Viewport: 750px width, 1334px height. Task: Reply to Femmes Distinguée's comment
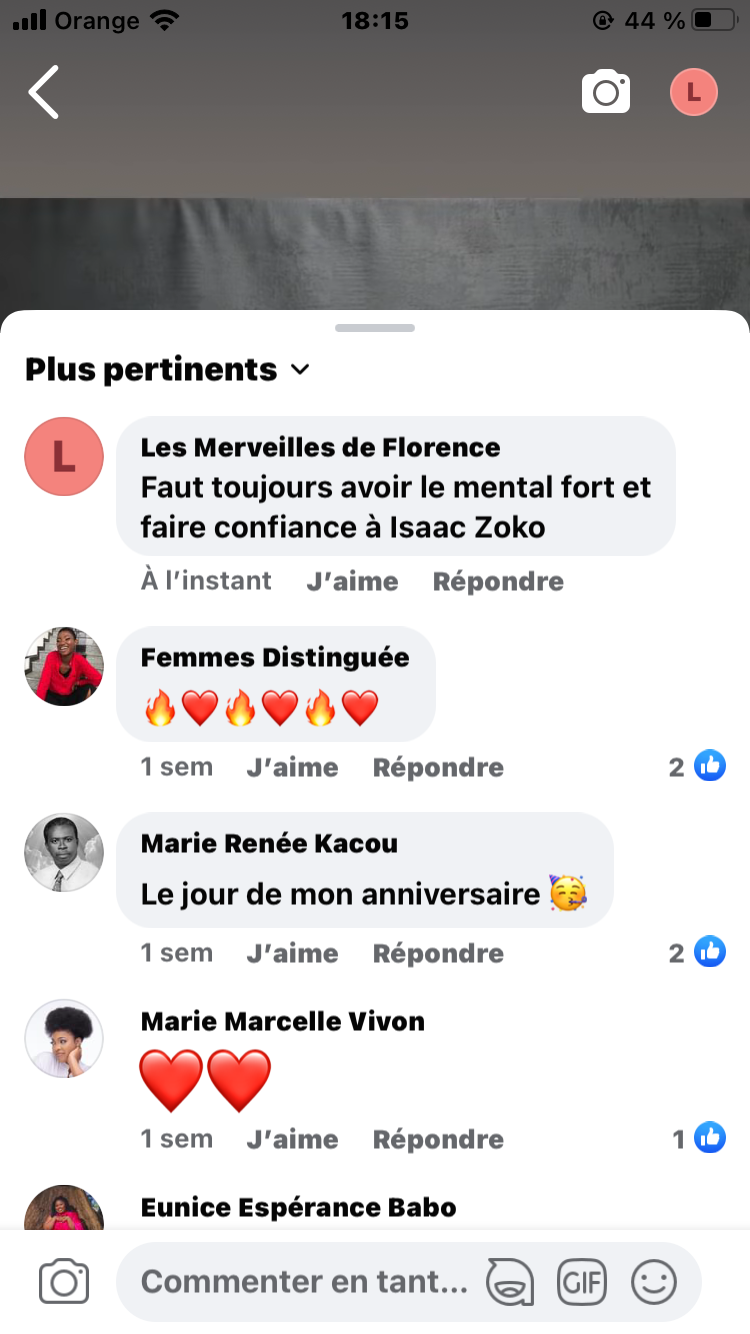[438, 767]
